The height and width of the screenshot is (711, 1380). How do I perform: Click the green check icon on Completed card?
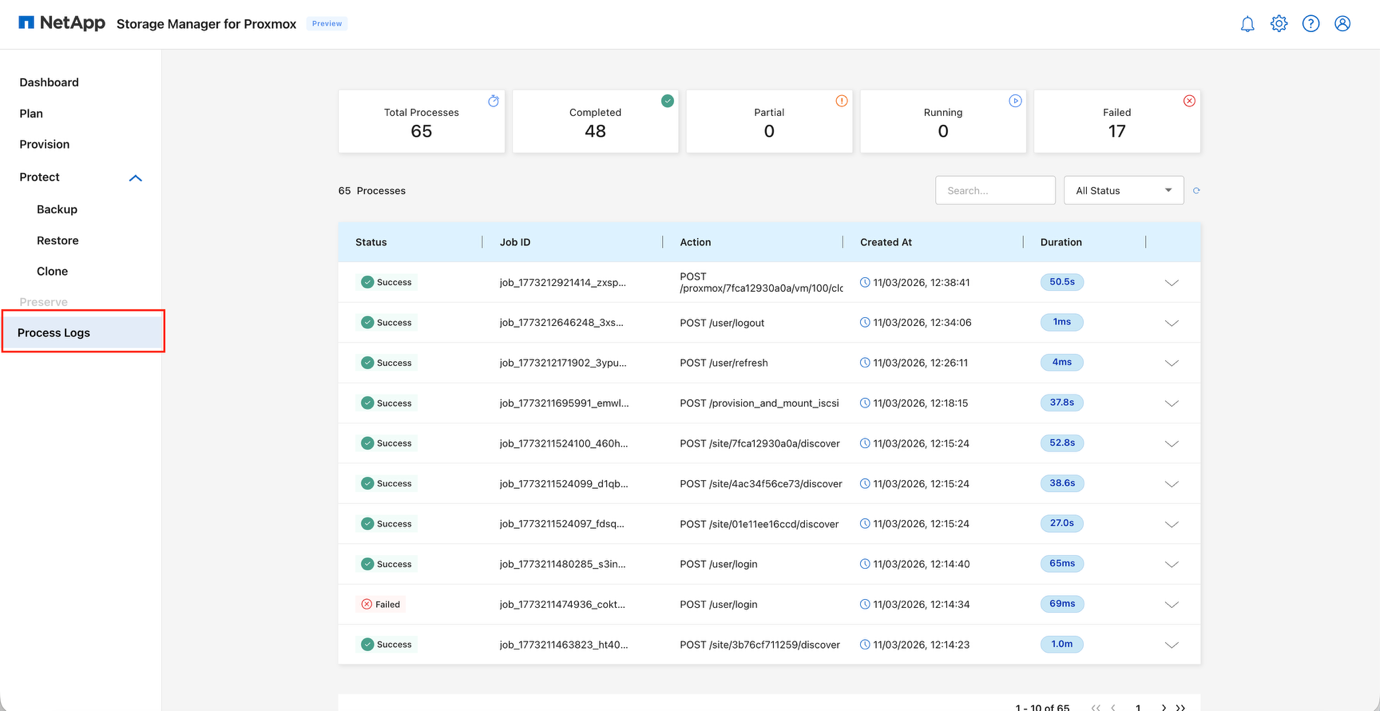click(667, 100)
